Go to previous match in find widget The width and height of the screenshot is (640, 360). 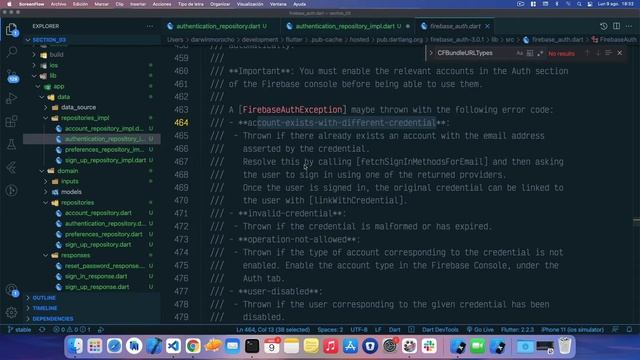pos(587,53)
